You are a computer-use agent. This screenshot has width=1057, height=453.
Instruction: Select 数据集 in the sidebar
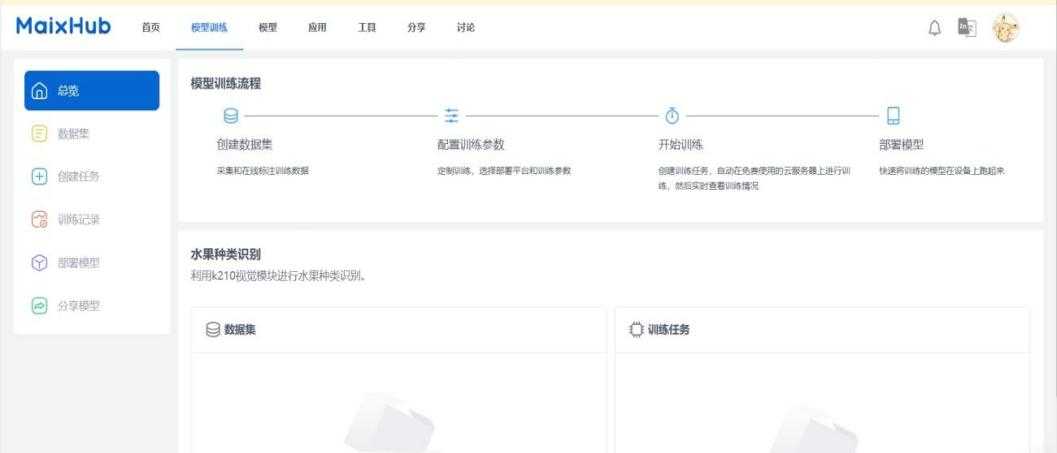pyautogui.click(x=76, y=133)
